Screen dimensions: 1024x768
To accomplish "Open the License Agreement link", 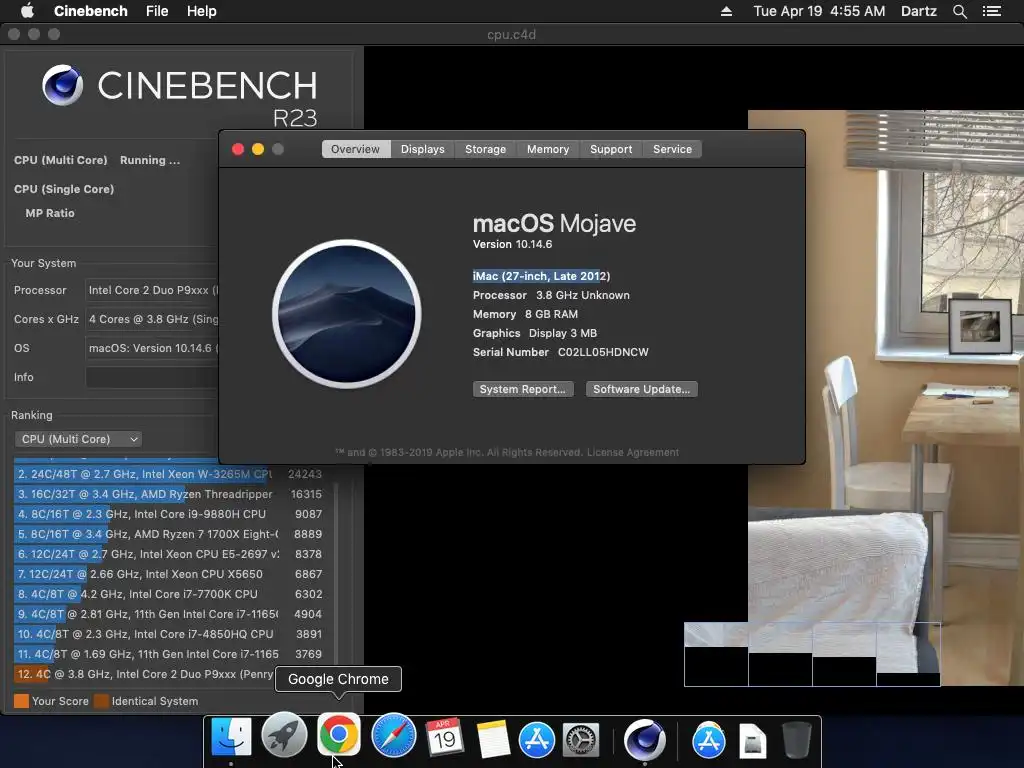I will coord(633,452).
